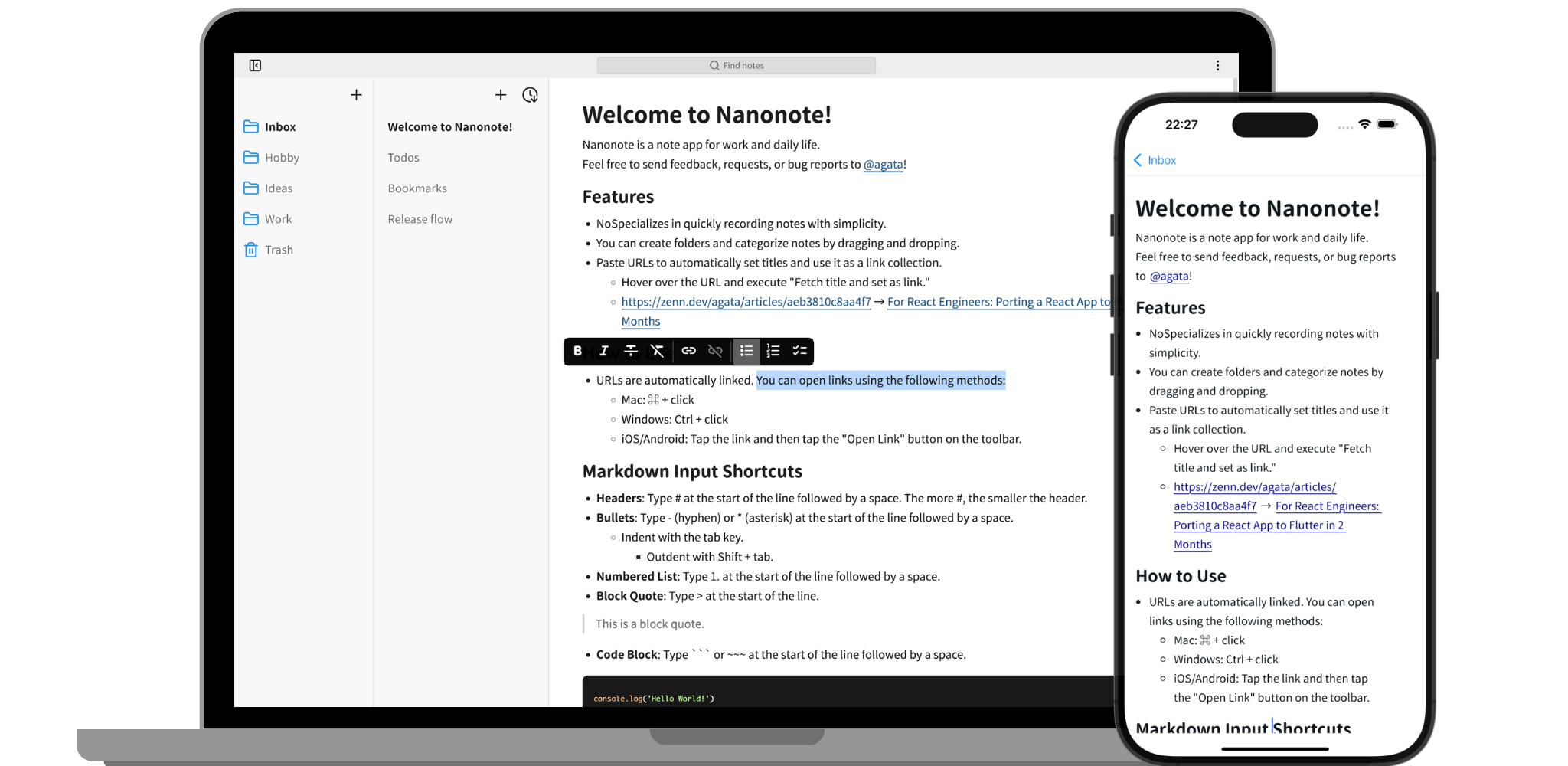Open the three-dot more options menu
Screen dimensions: 1568x766
tap(1217, 66)
